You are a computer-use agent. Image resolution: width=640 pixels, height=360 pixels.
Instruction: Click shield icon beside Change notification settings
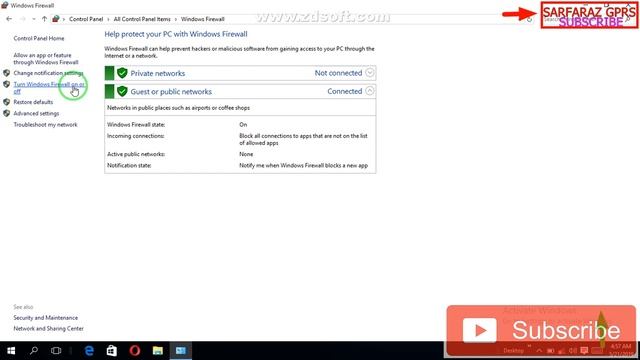[6, 73]
